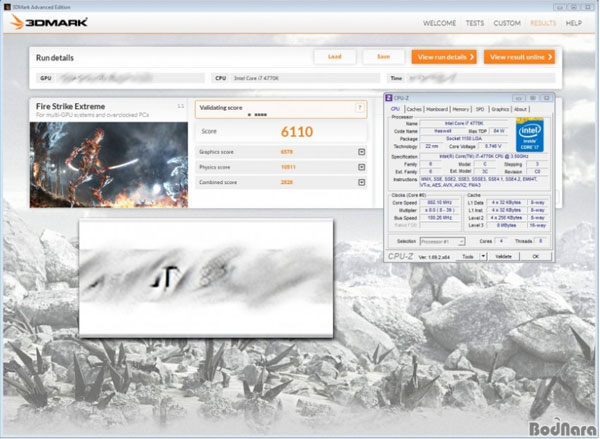Screen dimensions: 600x439
Task: Expand the Combined score row
Action: [361, 182]
